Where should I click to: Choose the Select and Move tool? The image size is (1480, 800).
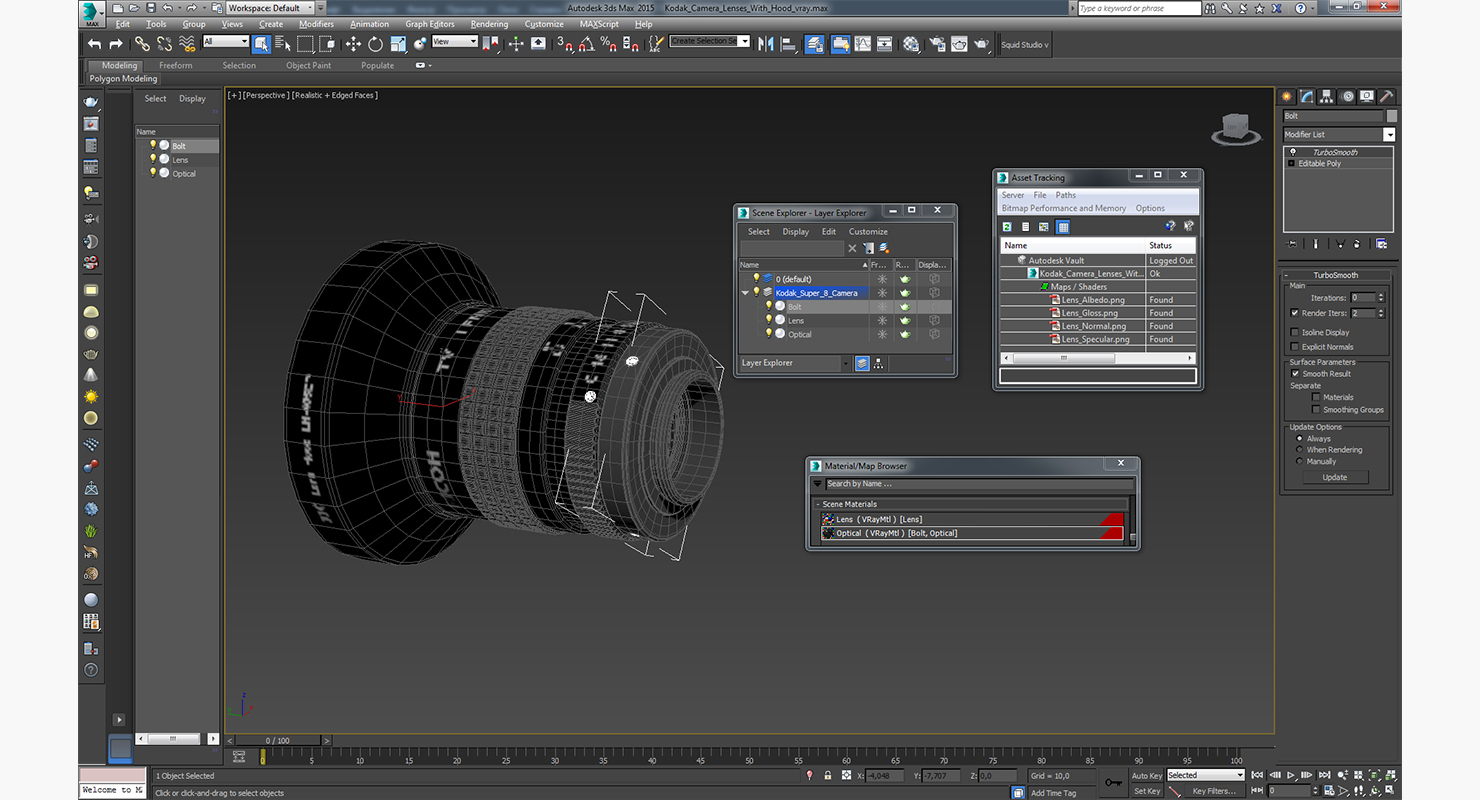pos(353,44)
